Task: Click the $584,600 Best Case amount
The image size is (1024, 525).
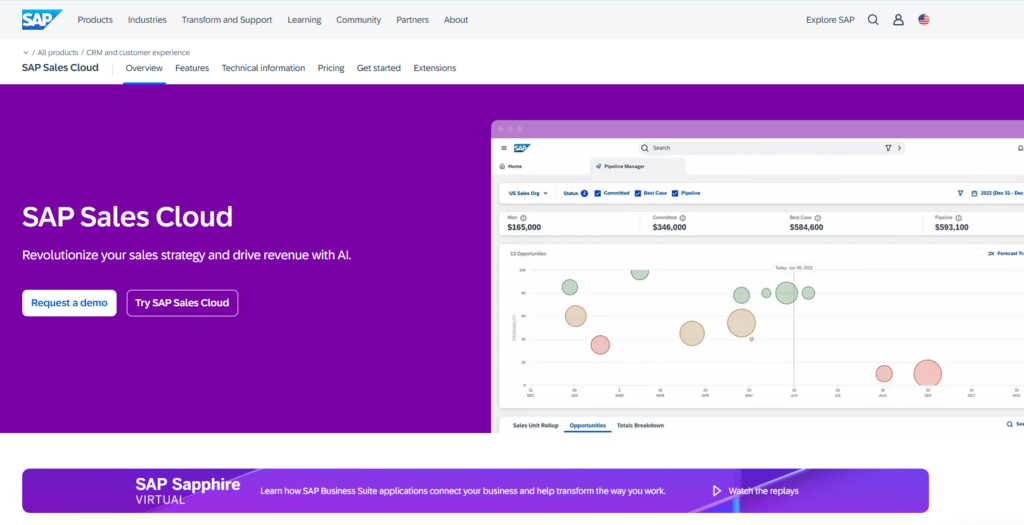Action: coord(807,227)
